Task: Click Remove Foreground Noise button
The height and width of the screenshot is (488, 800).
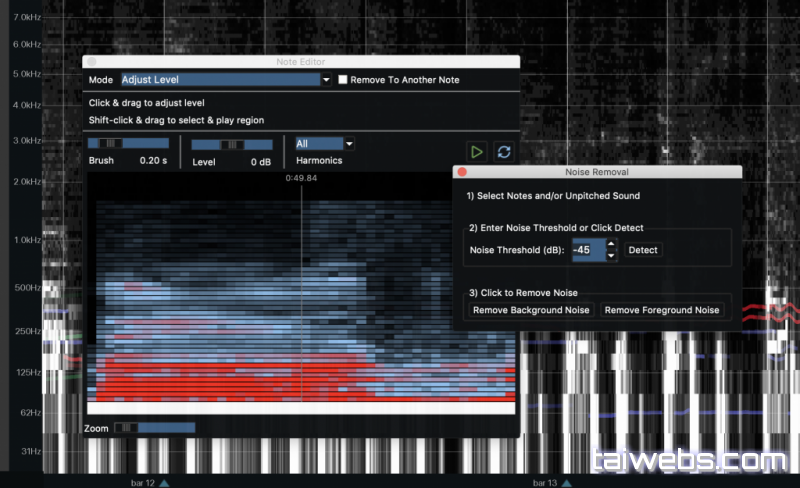Action: pos(662,310)
